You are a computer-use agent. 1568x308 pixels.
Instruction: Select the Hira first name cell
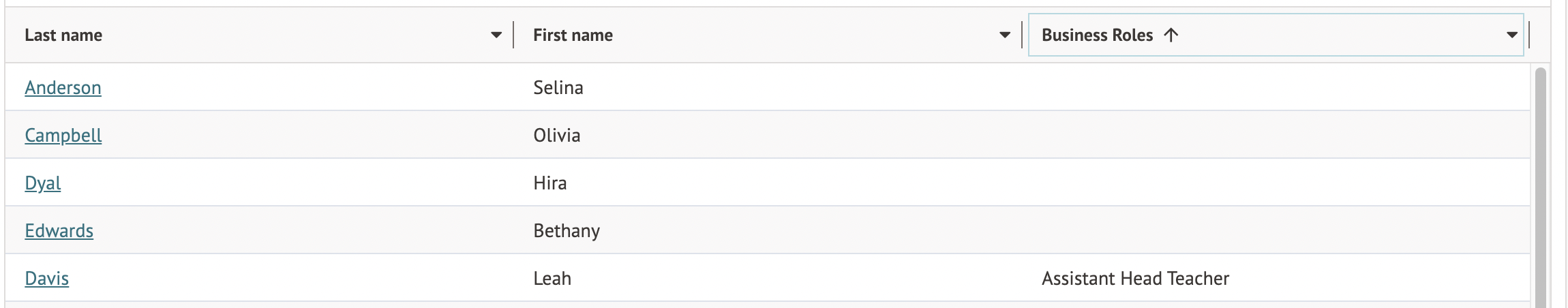point(550,183)
